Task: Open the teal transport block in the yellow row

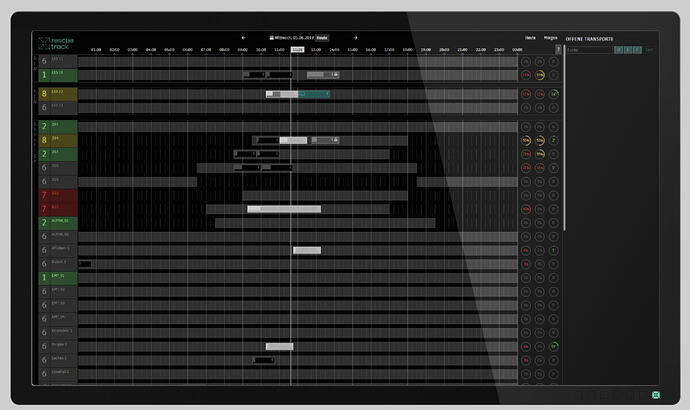Action: [314, 94]
